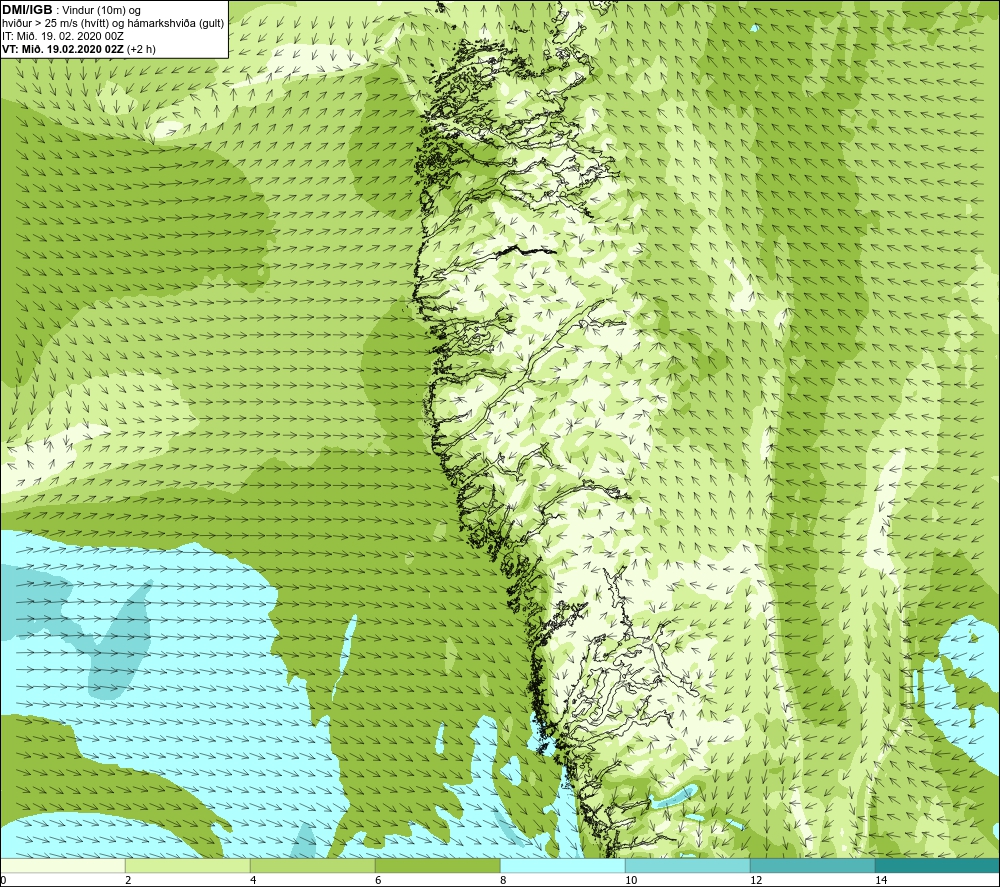1000x887 pixels.
Task: Click the 'hviður > 25 m/s (hvítt)' description line
Action: [113, 23]
